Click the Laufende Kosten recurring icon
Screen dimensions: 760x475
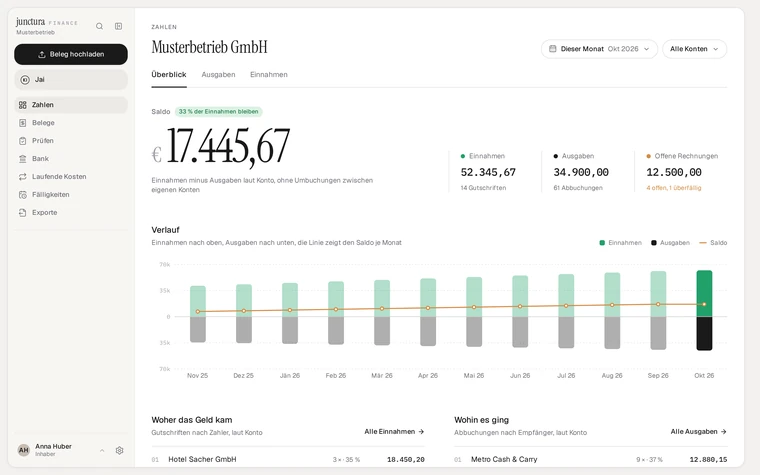pos(22,176)
